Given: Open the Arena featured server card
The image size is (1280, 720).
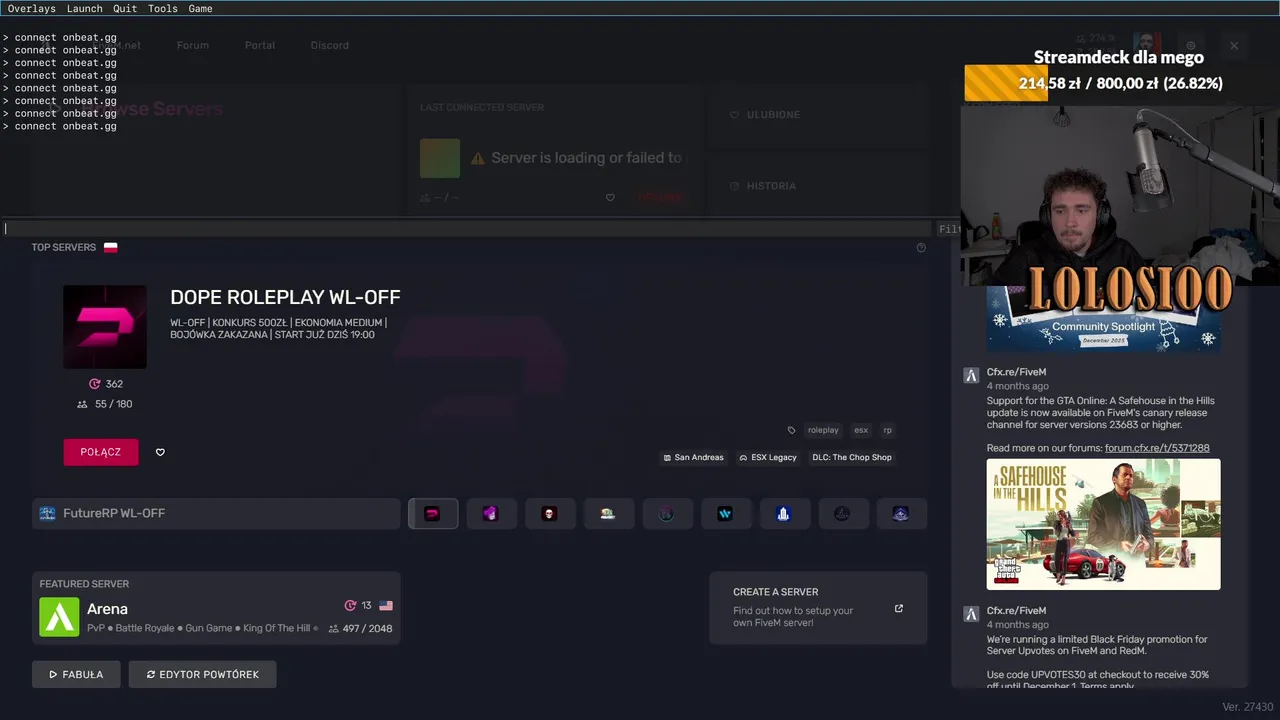Looking at the screenshot, I should pos(216,608).
